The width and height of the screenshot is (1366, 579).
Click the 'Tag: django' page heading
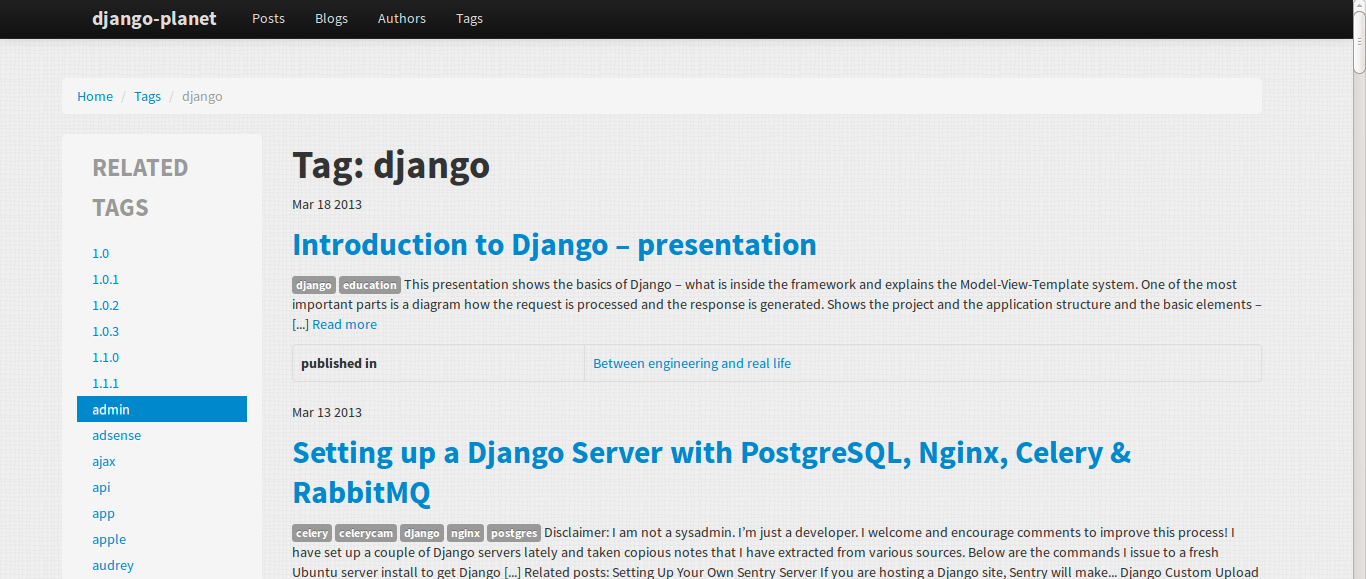[391, 165]
